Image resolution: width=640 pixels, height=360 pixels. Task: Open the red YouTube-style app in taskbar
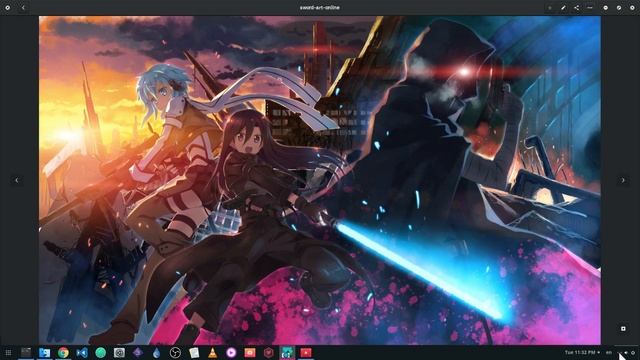pos(306,352)
